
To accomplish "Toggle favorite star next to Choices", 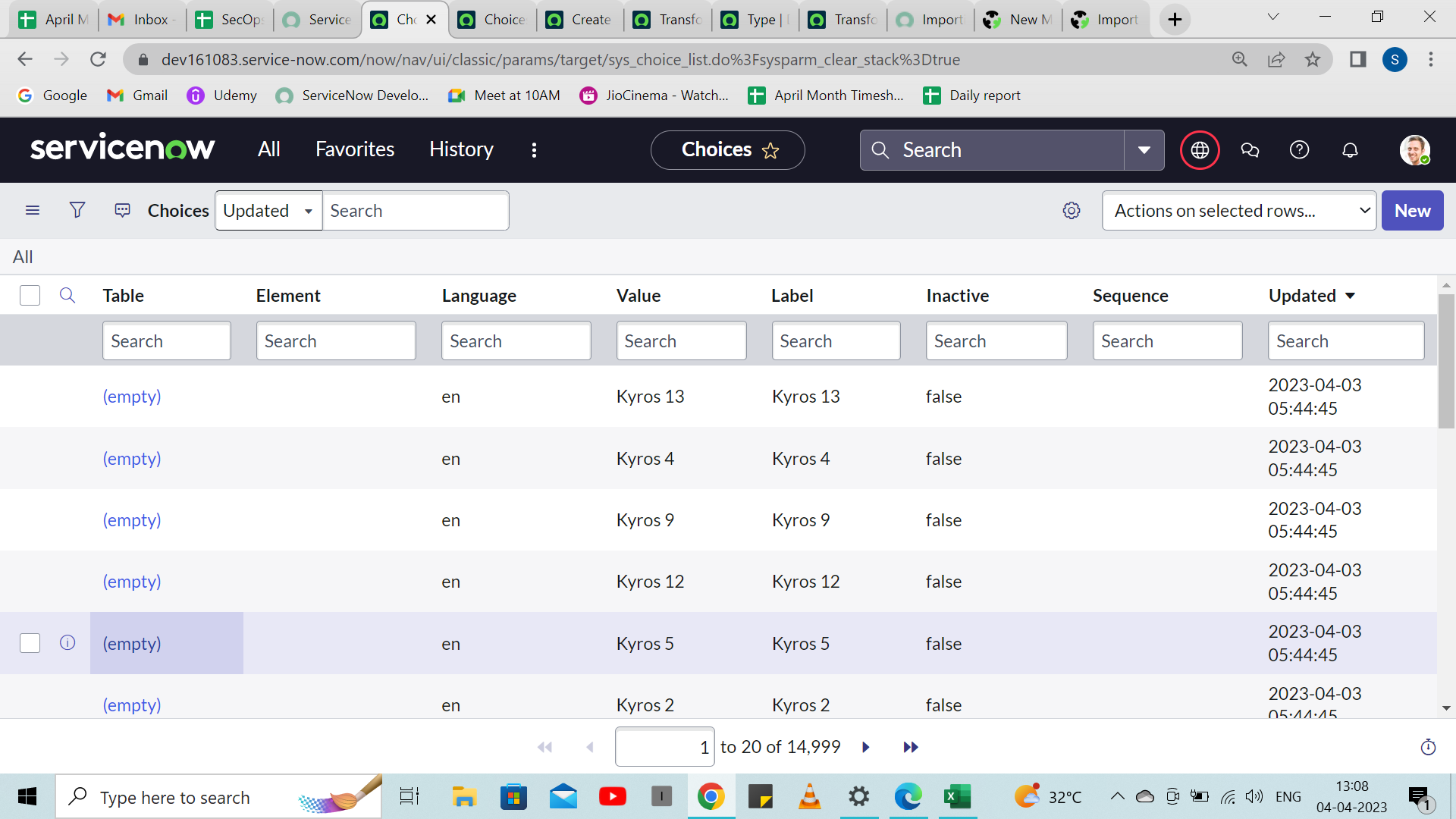I will click(770, 151).
